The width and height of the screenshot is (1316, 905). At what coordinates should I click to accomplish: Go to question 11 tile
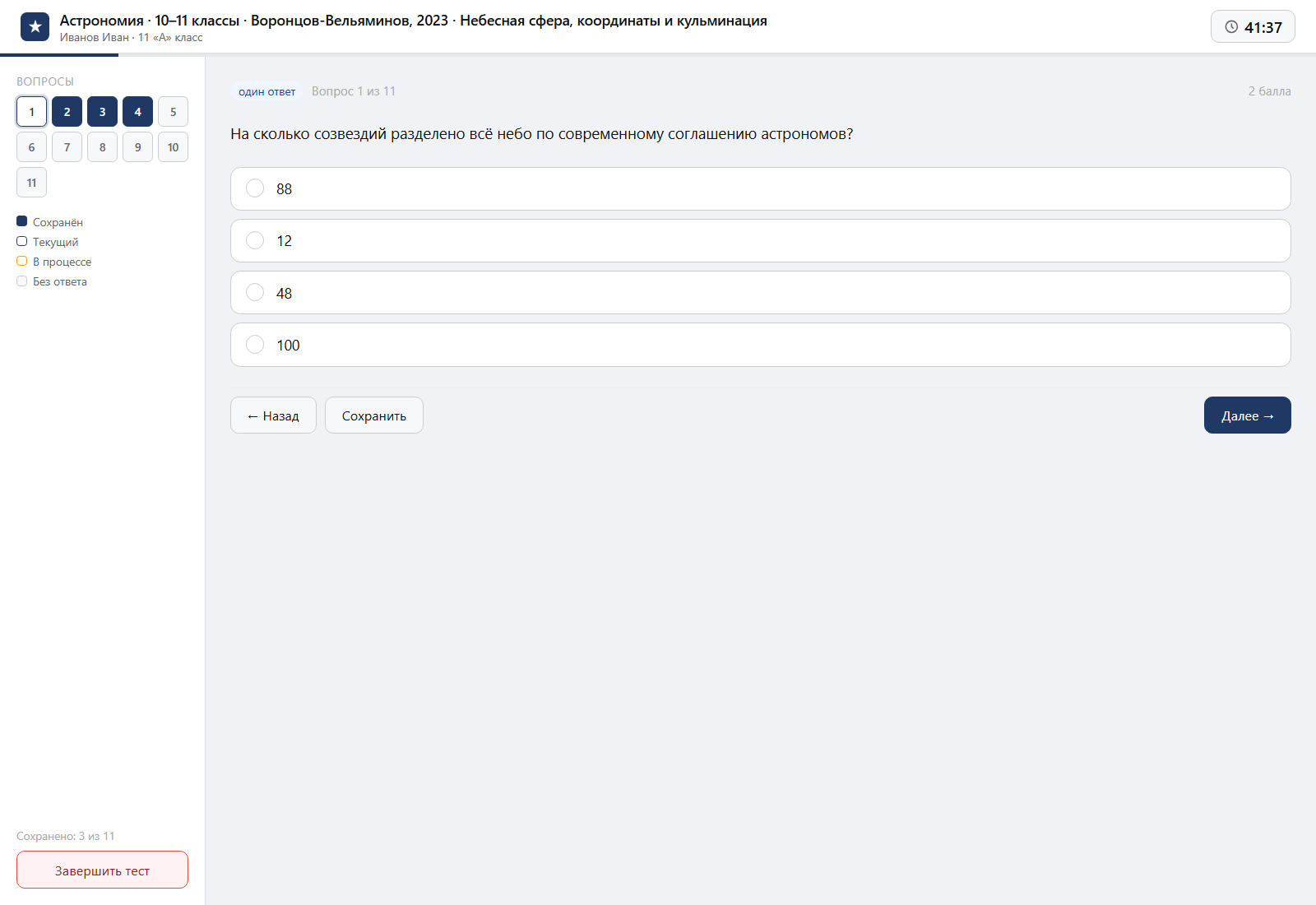pyautogui.click(x=31, y=183)
